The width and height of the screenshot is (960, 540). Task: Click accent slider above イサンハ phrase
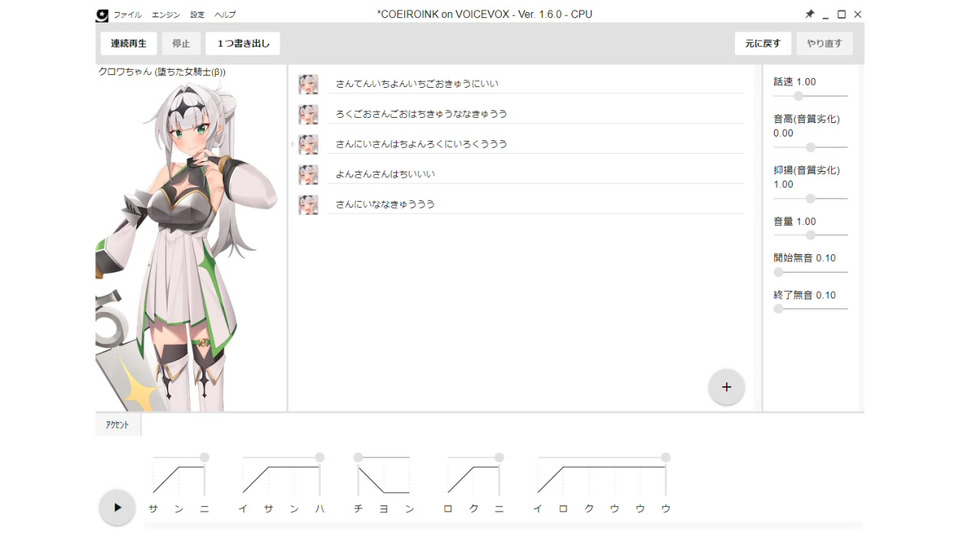(282, 457)
